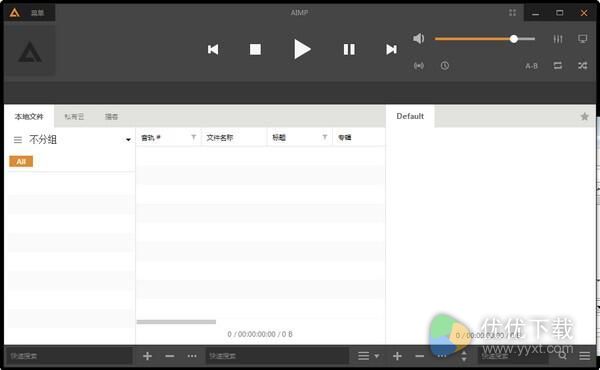This screenshot has height=370, width=600.
Task: Click the album art placeholder
Action: click(x=30, y=51)
